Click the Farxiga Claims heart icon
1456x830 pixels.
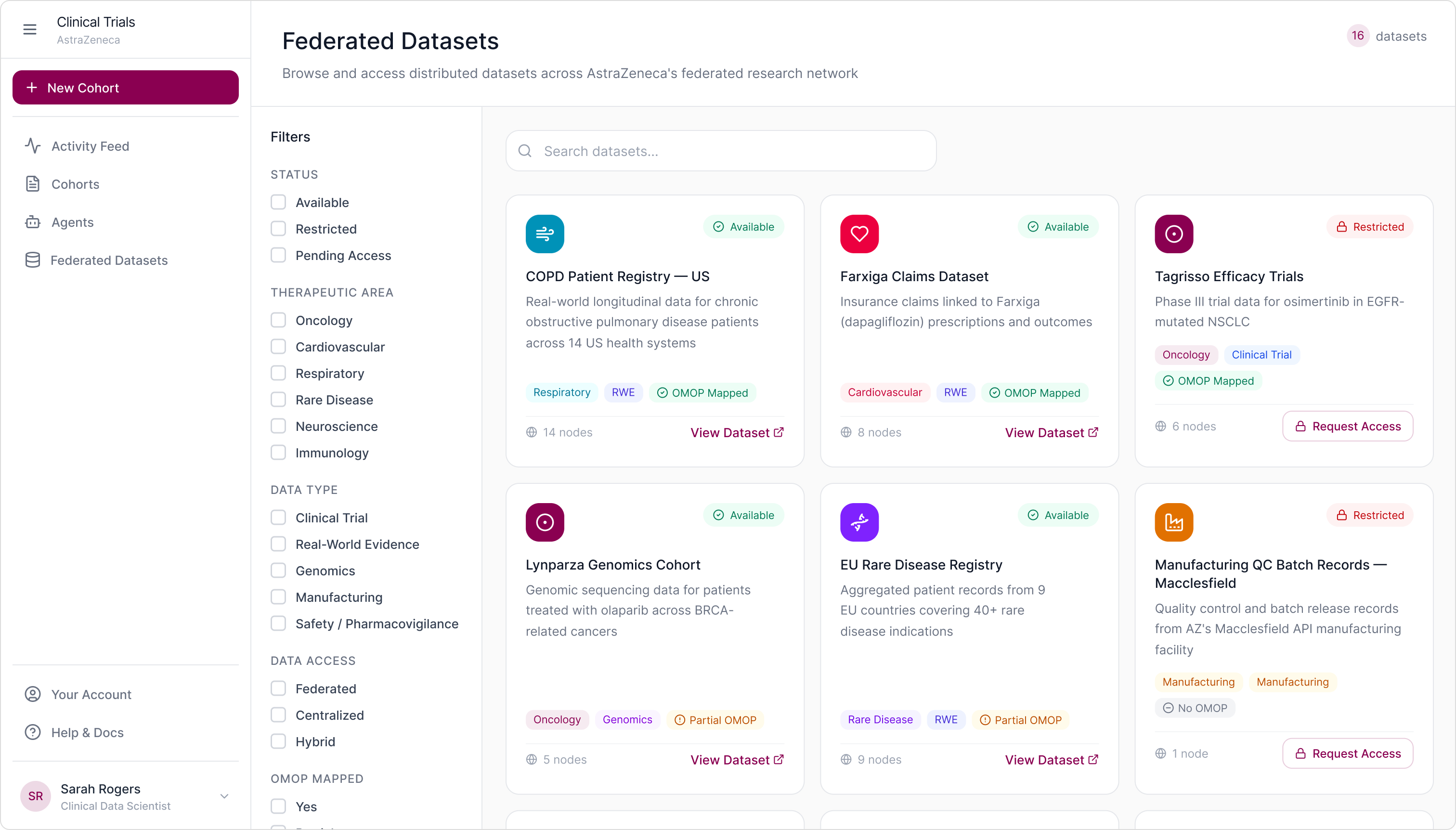pos(859,233)
